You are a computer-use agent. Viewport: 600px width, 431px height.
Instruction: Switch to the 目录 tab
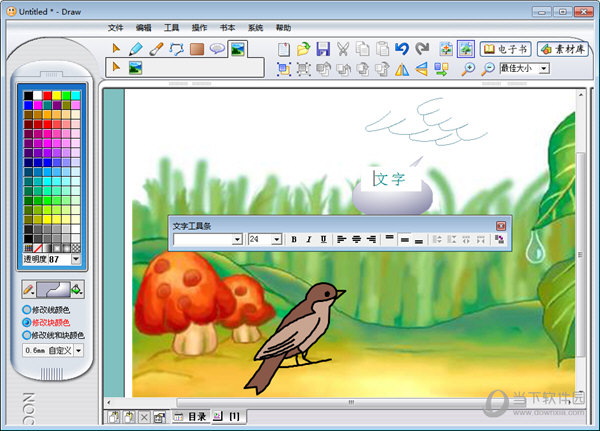(190, 416)
